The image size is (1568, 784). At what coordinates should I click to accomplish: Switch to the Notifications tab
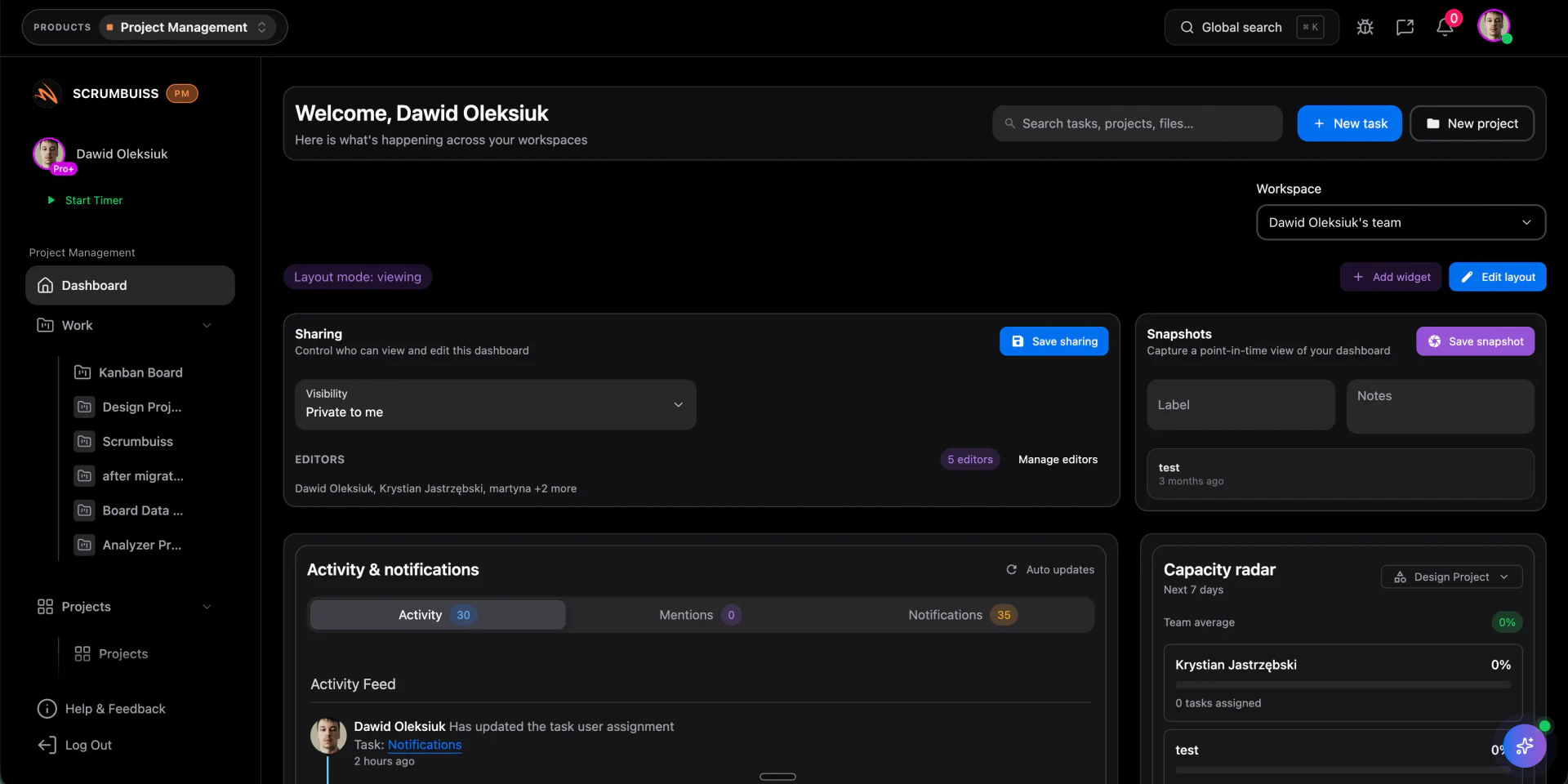coord(961,615)
